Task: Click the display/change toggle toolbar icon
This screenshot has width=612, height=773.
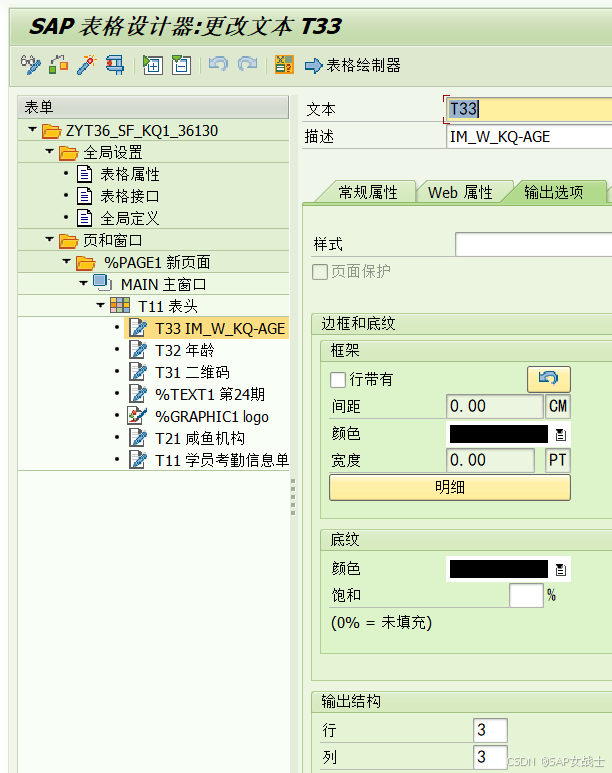Action: (31, 65)
